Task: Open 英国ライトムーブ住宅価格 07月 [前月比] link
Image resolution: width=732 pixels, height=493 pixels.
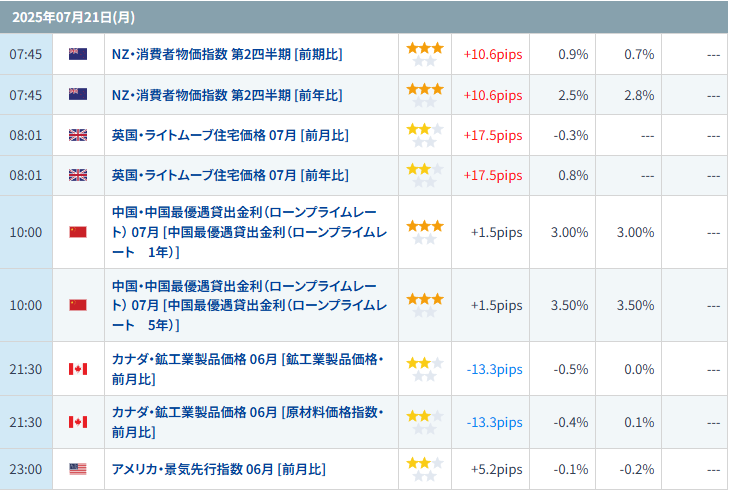Action: coord(230,135)
